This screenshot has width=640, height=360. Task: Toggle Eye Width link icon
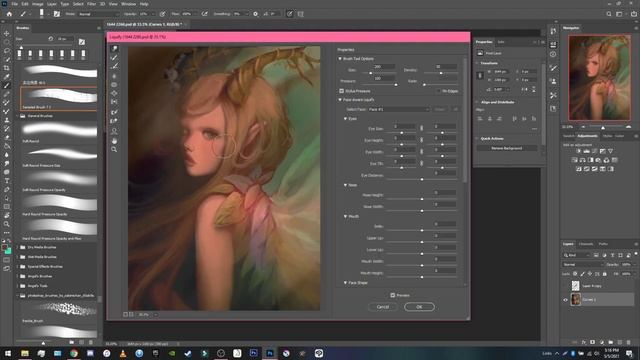click(x=422, y=152)
